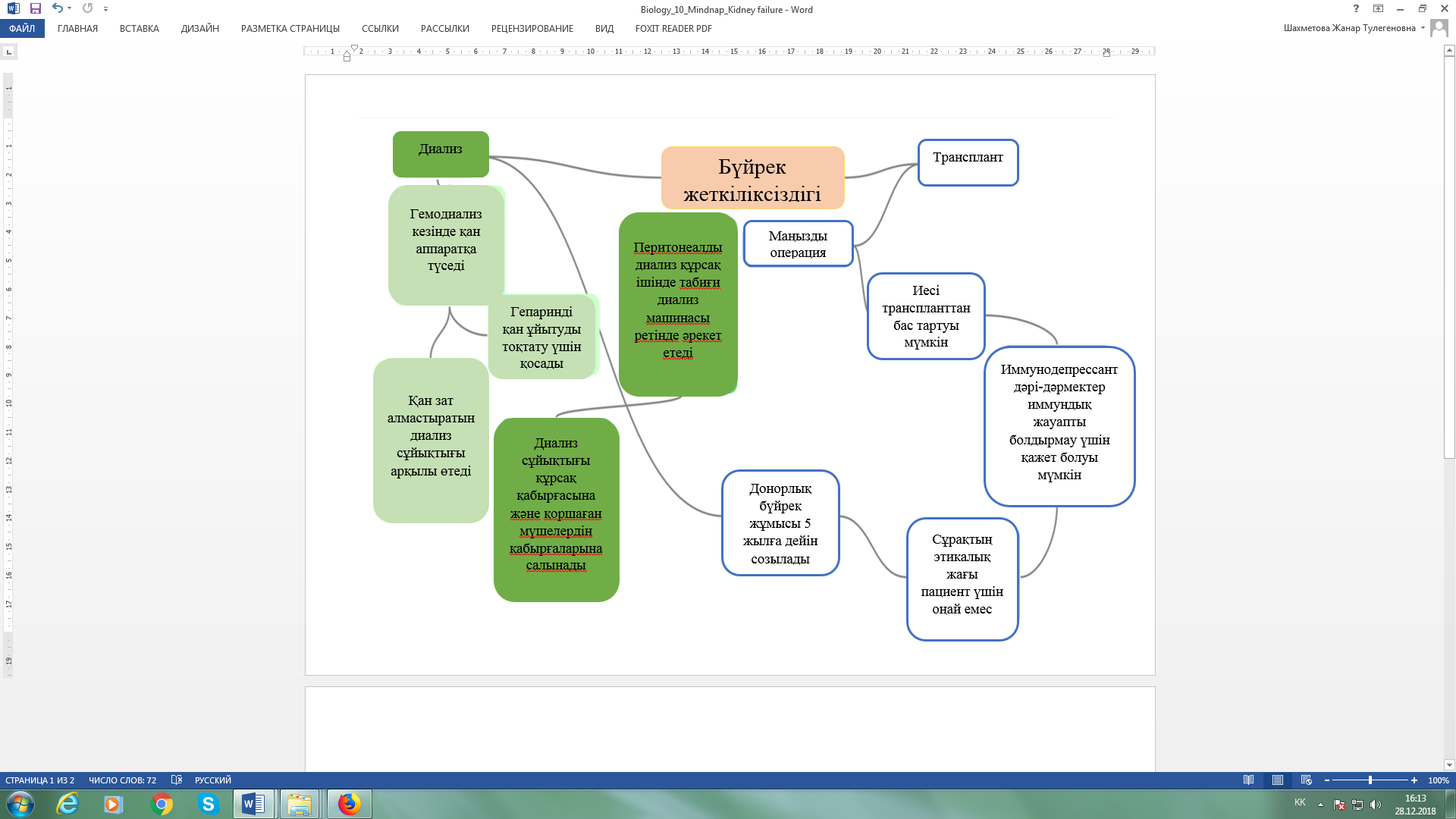The width and height of the screenshot is (1456, 819).
Task: Click the zoom in plus icon
Action: point(1414,780)
